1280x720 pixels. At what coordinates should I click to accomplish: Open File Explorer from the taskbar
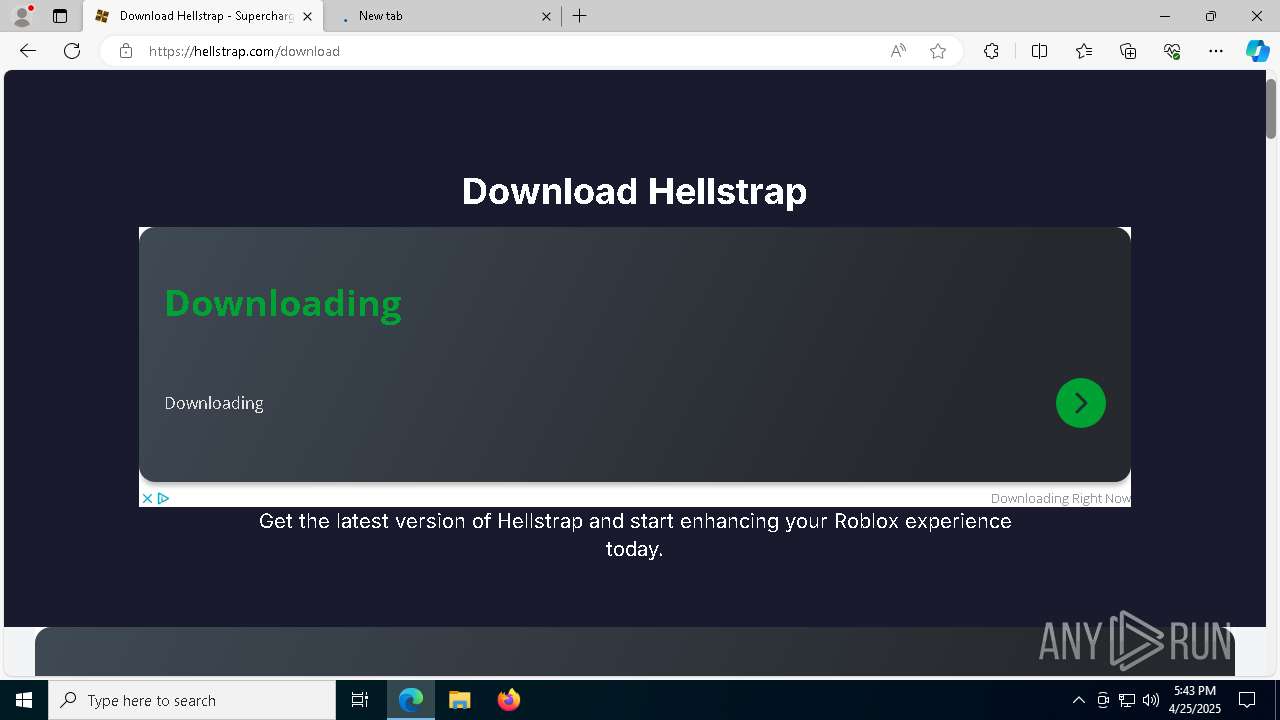coord(459,700)
